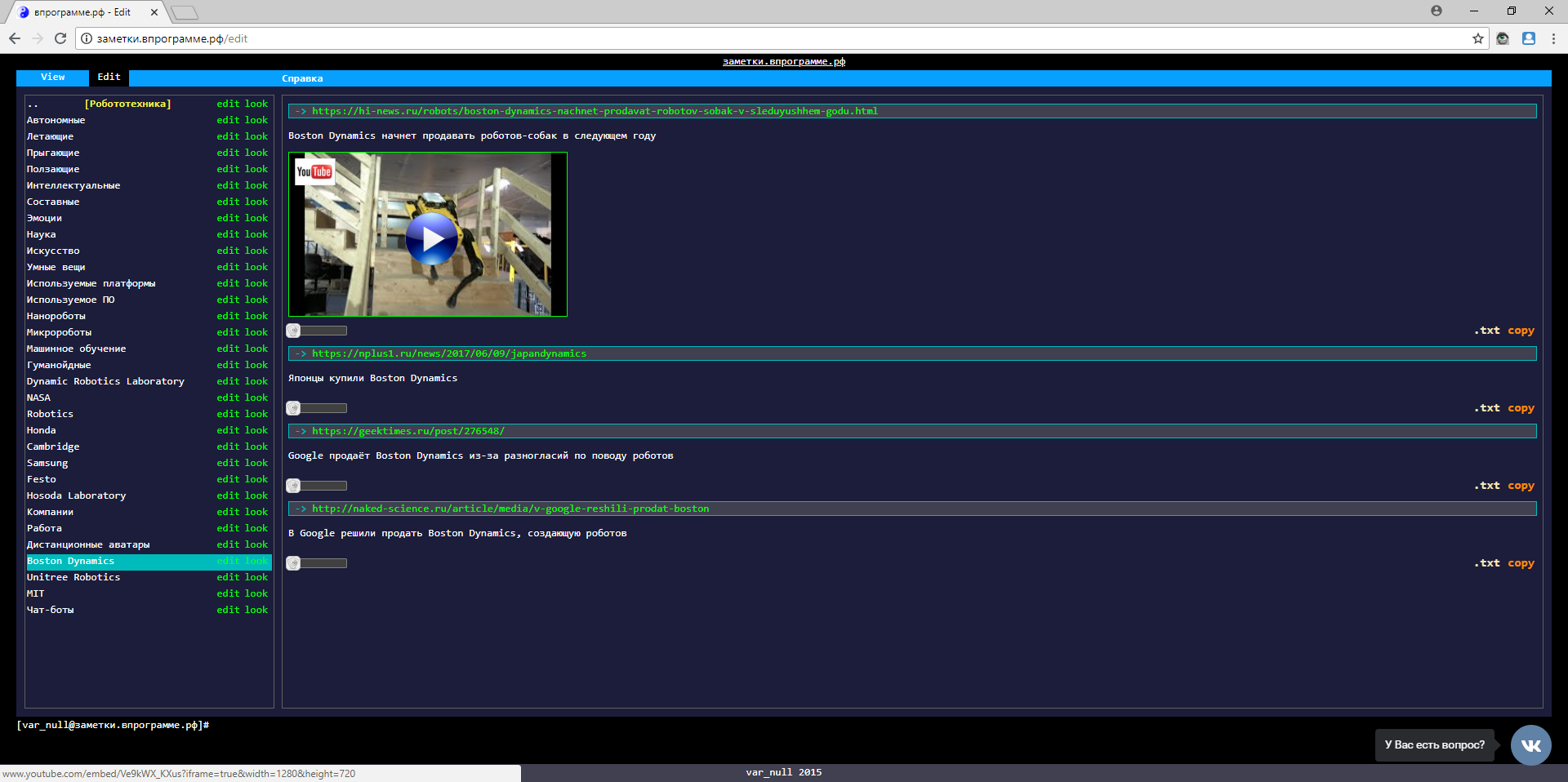The height and width of the screenshot is (782, 1568).
Task: Copy the naked-science note
Action: click(x=1521, y=563)
